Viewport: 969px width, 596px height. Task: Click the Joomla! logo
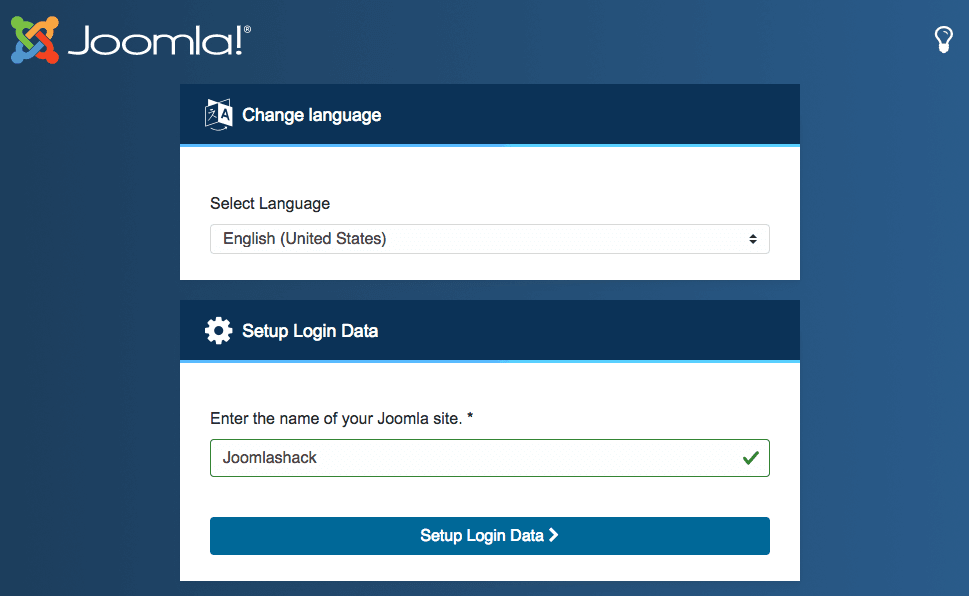click(130, 40)
